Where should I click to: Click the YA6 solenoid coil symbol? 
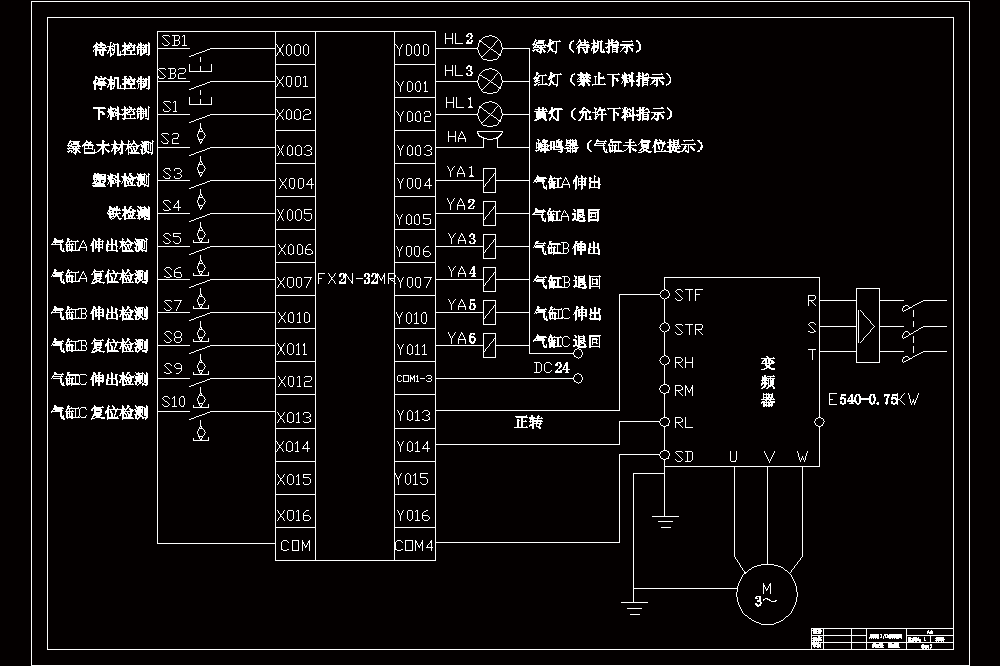pos(489,345)
